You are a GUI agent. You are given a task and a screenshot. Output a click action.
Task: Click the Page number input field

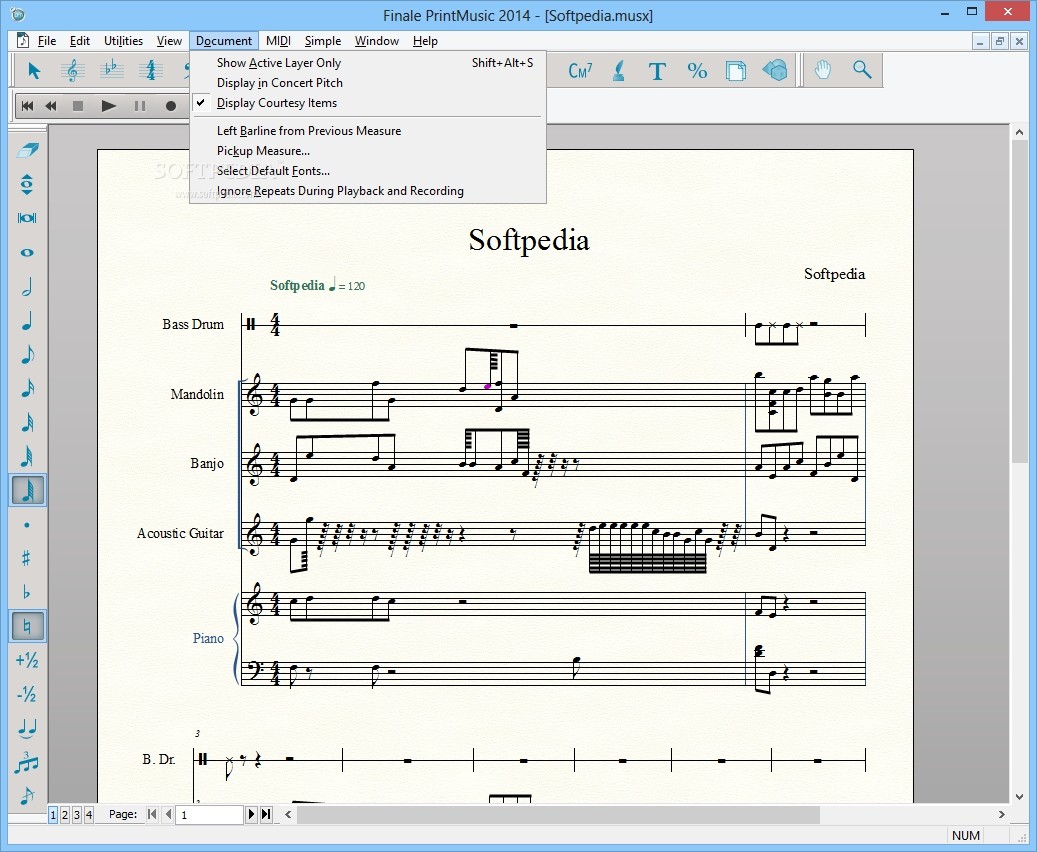tap(210, 815)
